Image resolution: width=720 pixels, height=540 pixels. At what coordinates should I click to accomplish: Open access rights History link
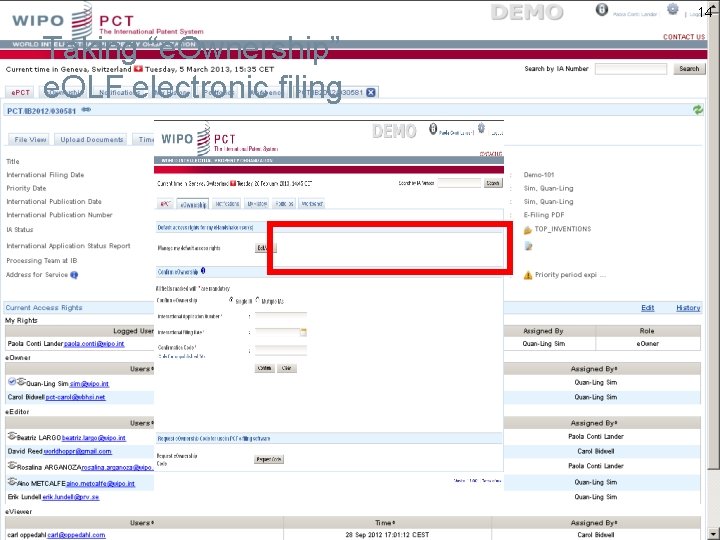tap(688, 308)
